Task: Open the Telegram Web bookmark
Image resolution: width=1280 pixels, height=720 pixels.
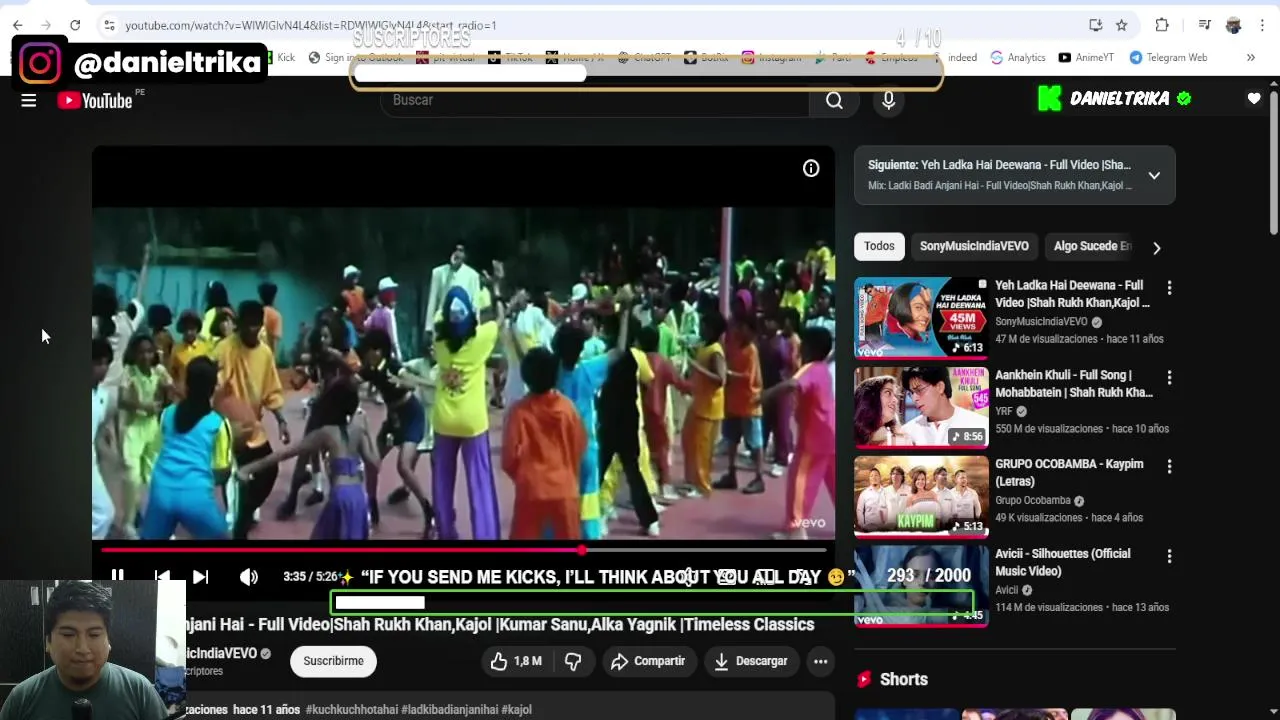Action: [1169, 58]
